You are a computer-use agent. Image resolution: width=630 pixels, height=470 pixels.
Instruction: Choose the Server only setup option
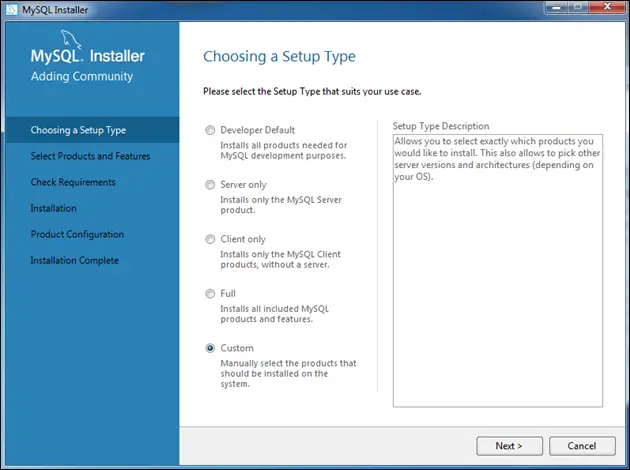[210, 185]
